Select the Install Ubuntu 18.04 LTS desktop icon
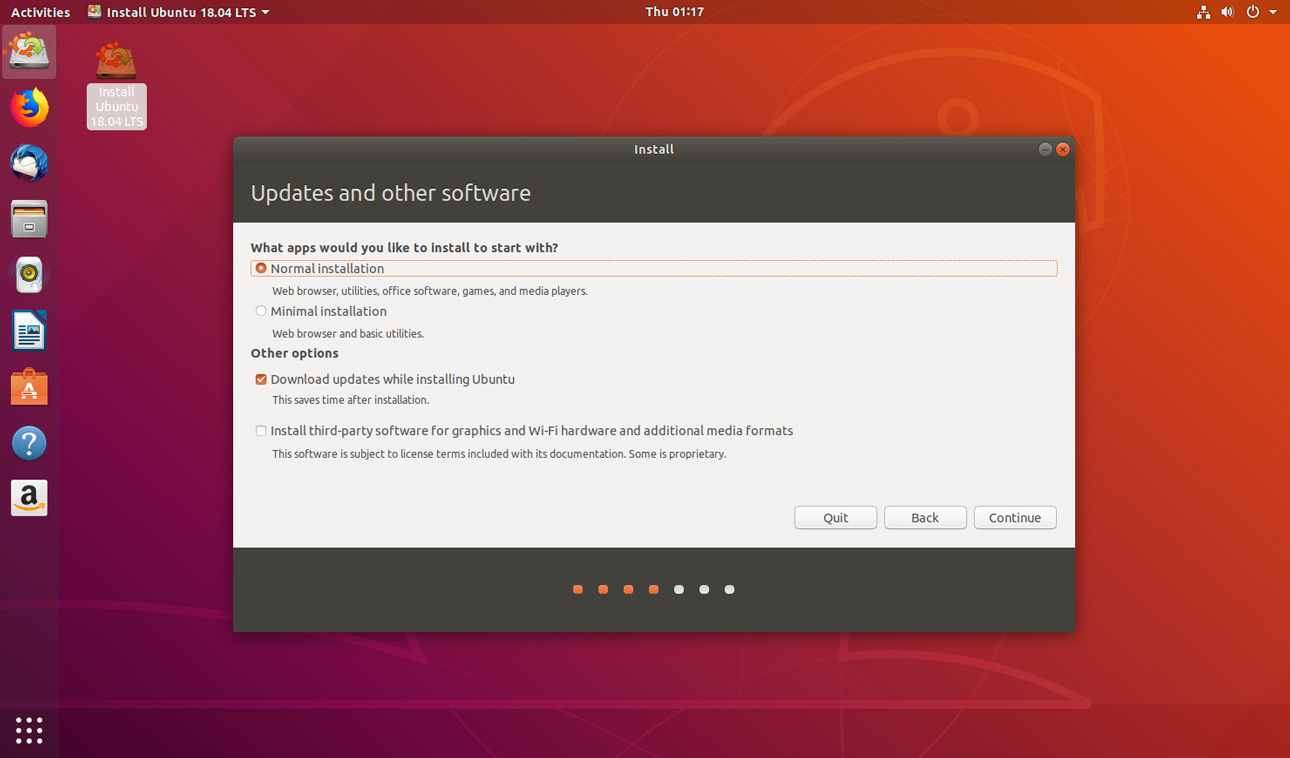 pyautogui.click(x=117, y=85)
